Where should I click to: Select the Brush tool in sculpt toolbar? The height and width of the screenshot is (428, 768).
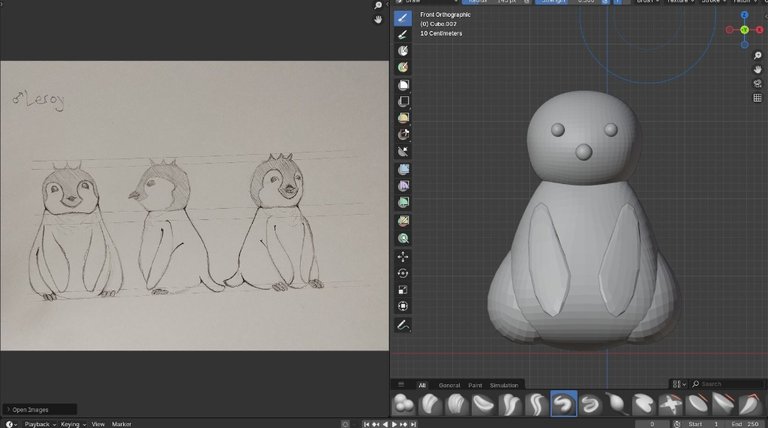coord(403,19)
